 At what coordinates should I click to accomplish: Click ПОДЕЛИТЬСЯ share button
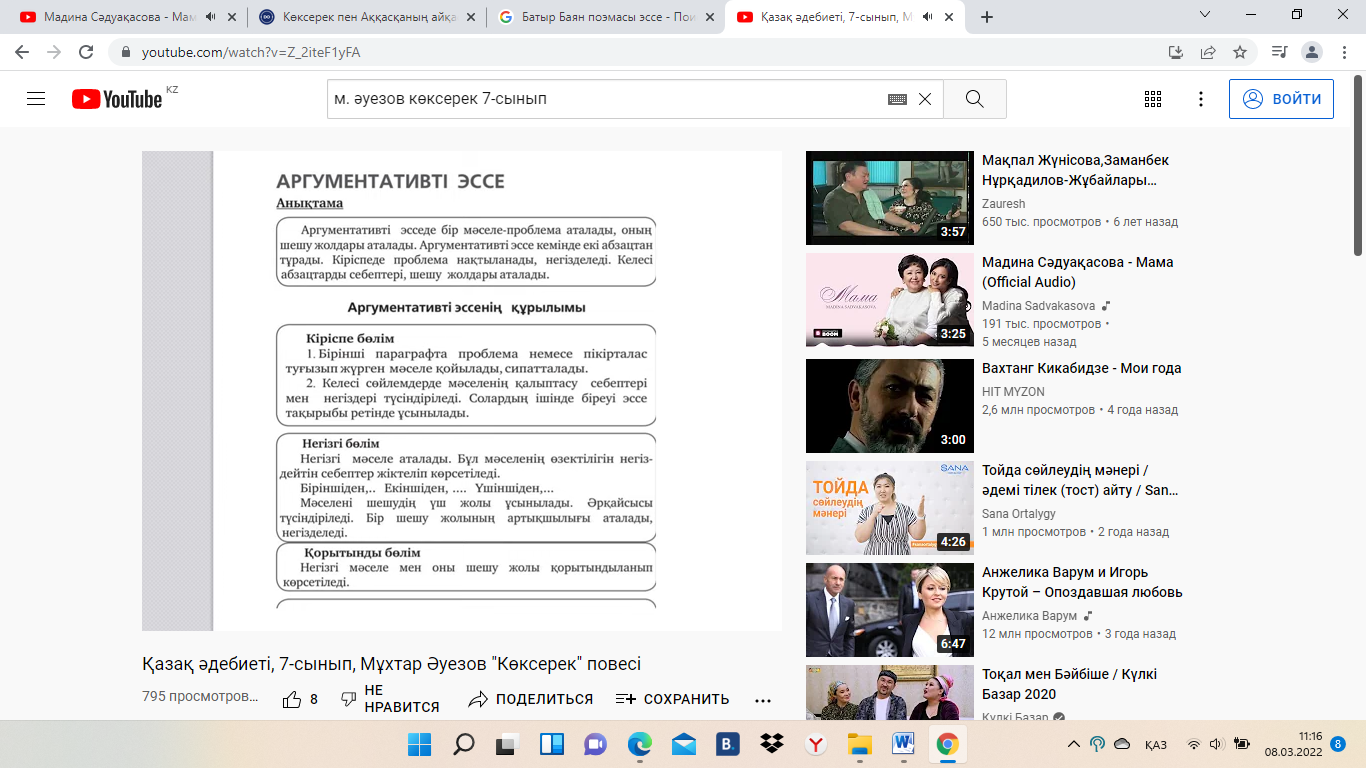click(531, 699)
